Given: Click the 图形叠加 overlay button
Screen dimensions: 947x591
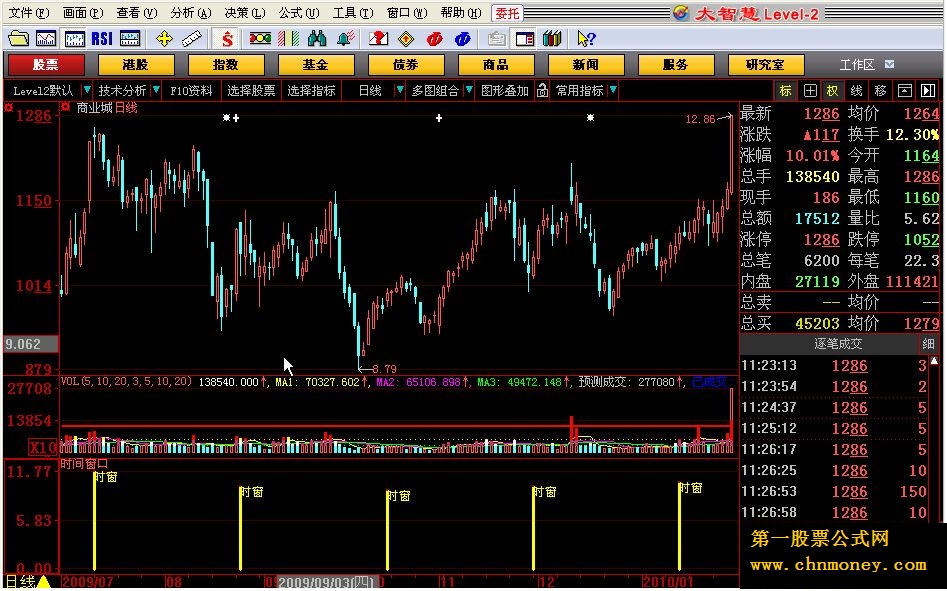Looking at the screenshot, I should (x=505, y=91).
